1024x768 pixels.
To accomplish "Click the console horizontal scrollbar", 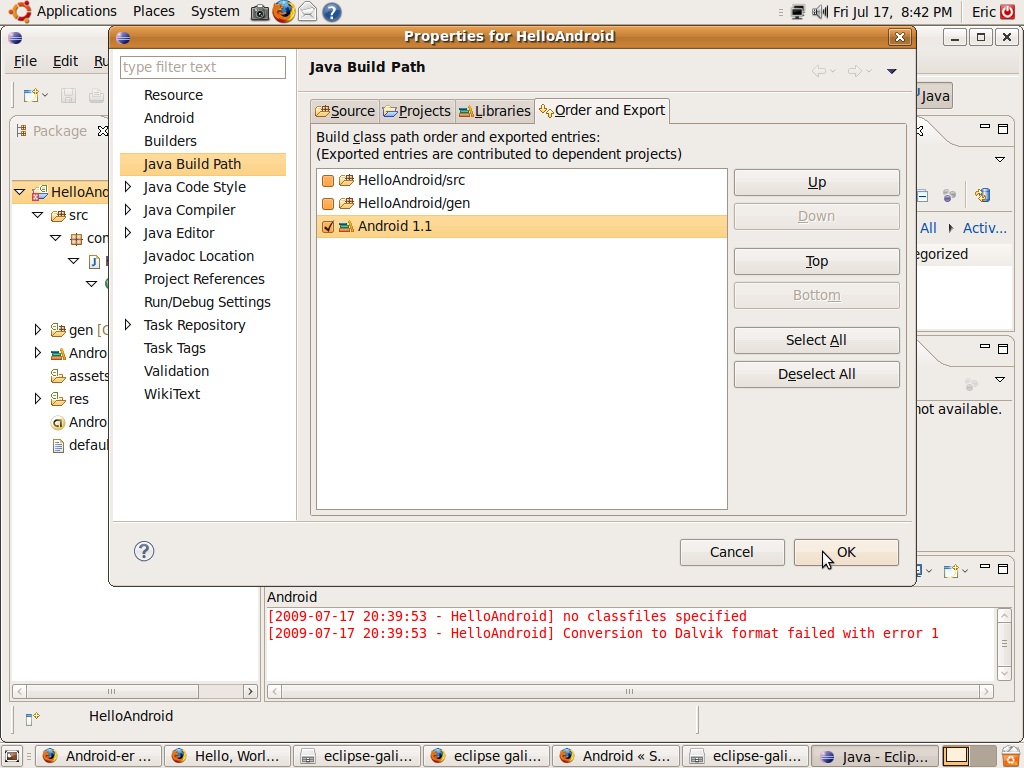I will coord(630,691).
